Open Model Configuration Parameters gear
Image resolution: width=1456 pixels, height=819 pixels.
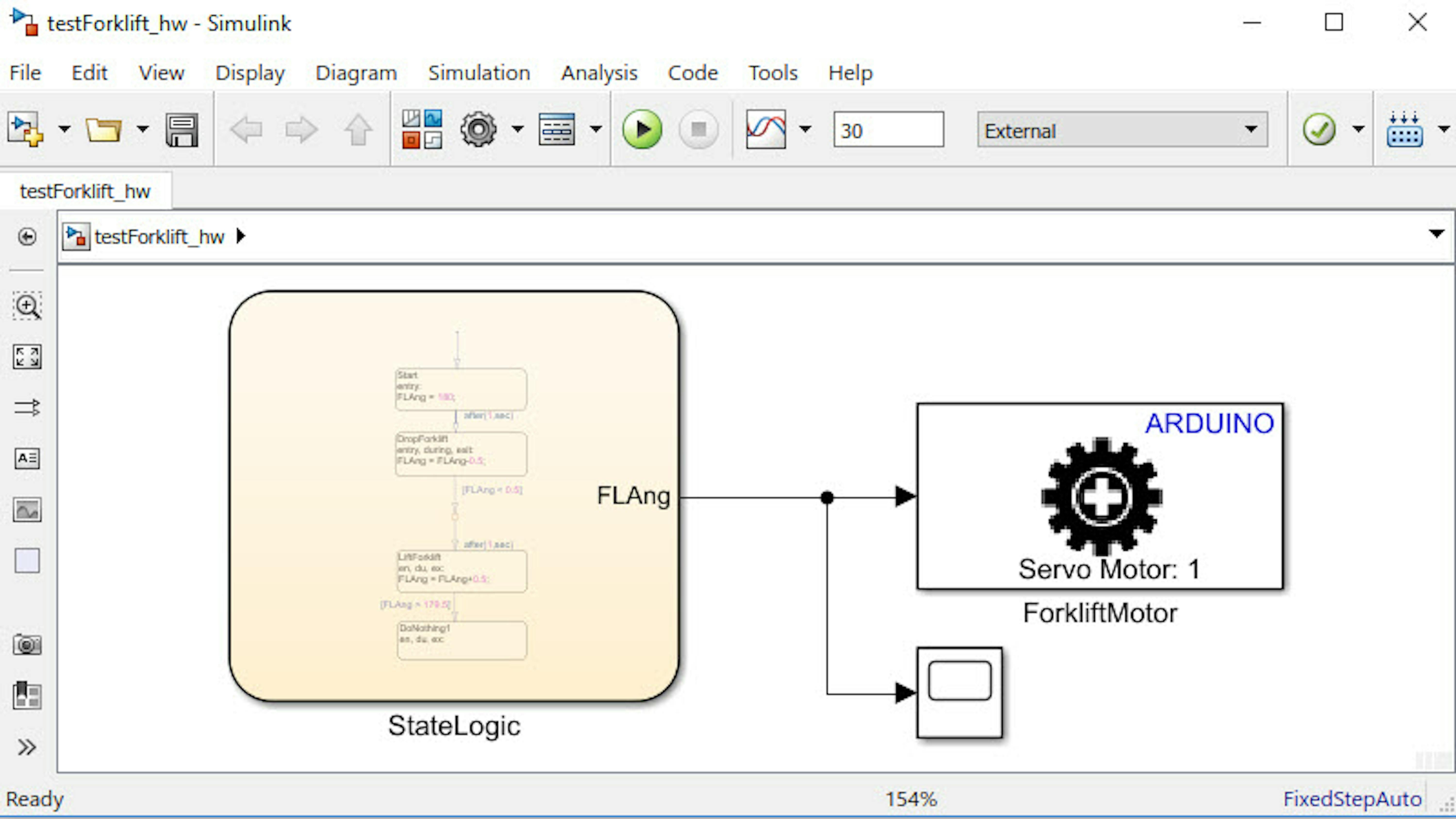tap(479, 129)
